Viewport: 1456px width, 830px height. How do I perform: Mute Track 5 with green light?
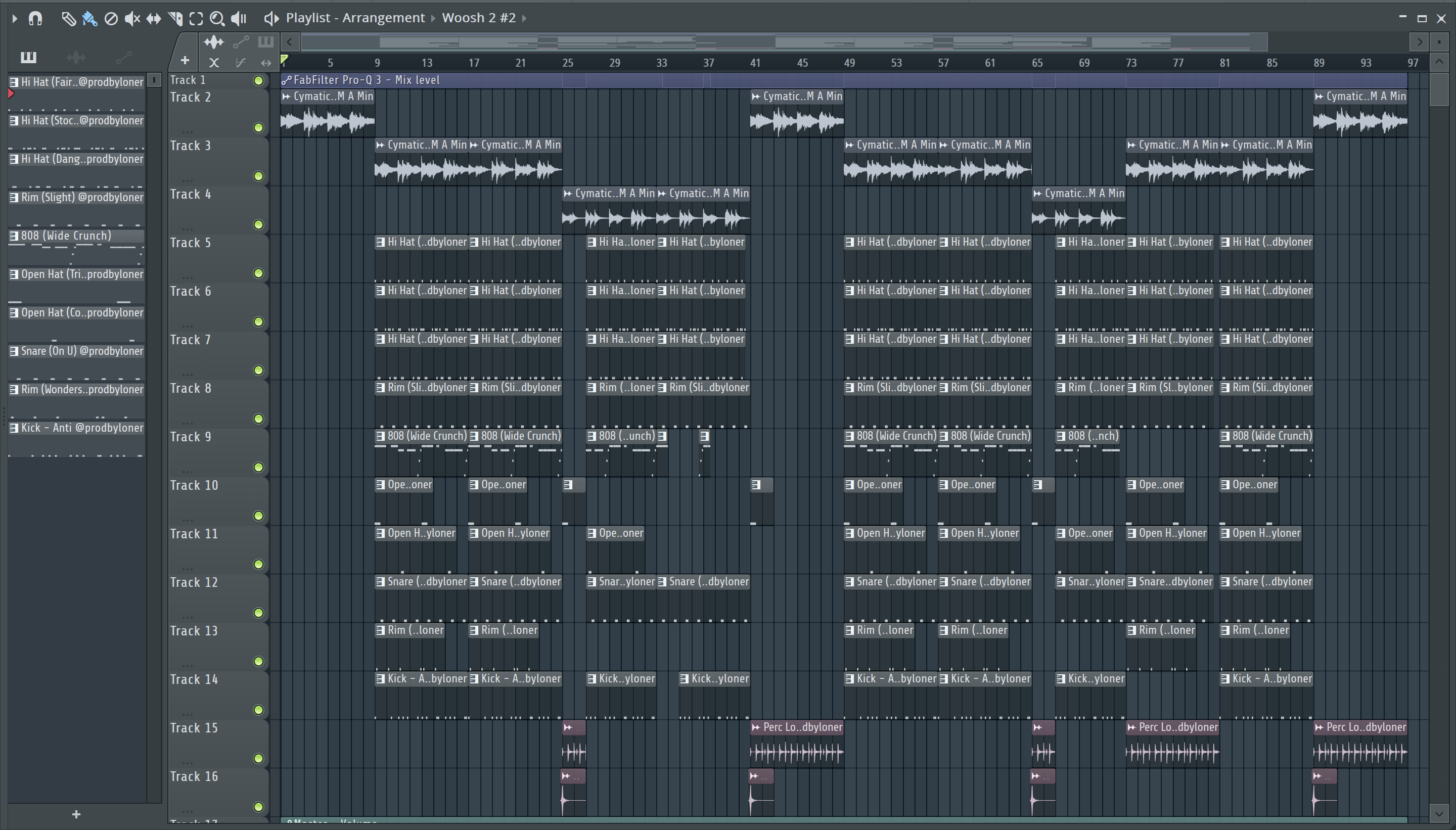(x=258, y=273)
